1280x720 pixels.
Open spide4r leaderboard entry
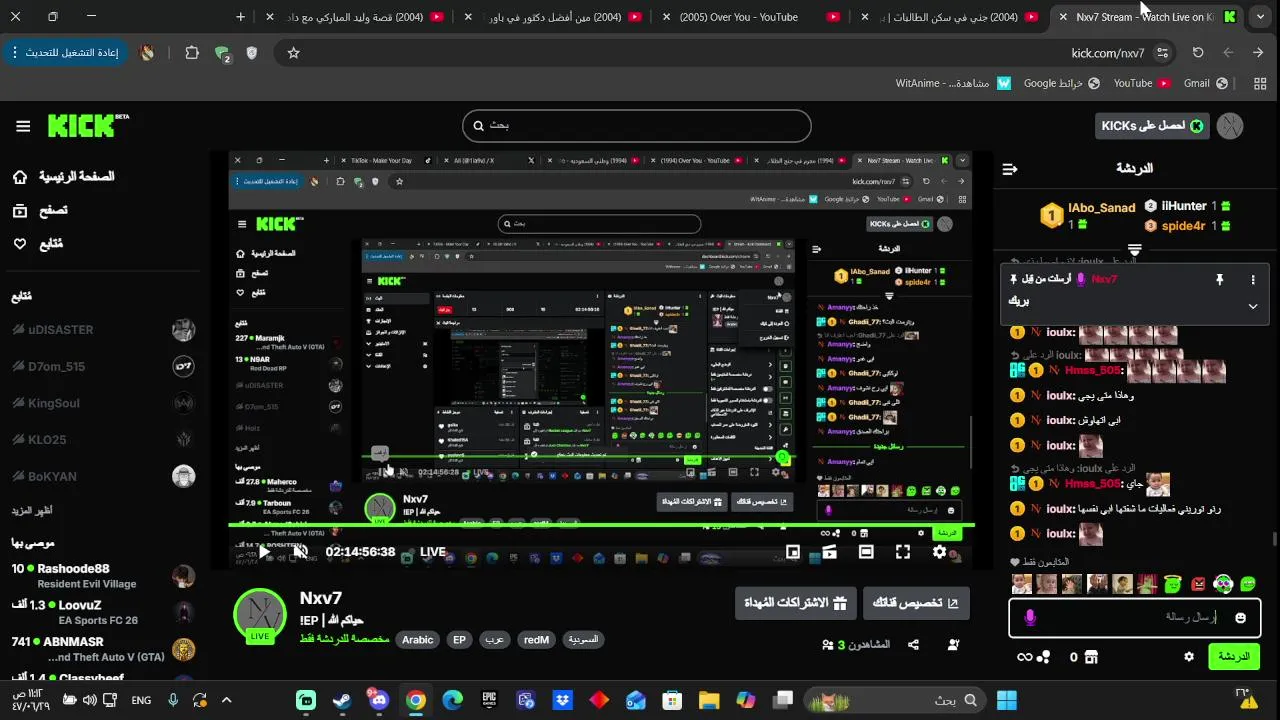[x=1187, y=226]
